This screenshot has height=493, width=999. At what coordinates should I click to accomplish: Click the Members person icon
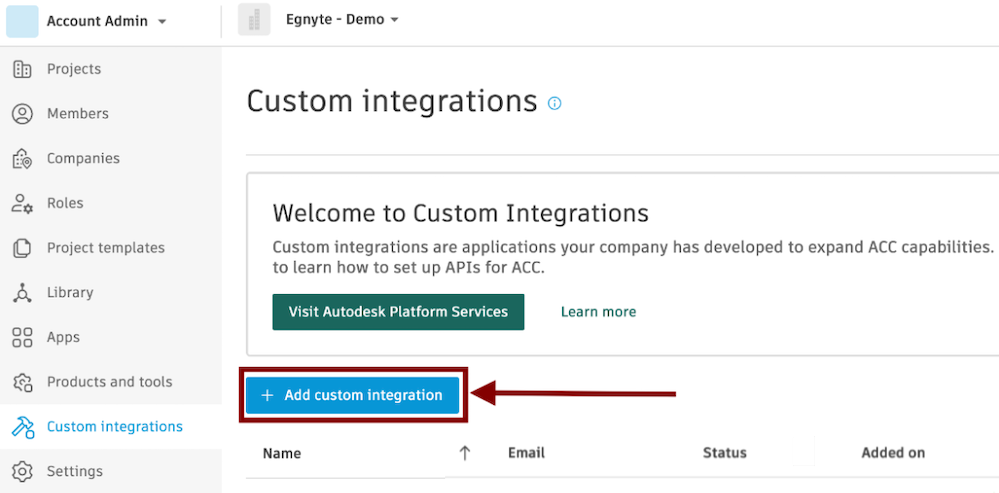pyautogui.click(x=22, y=114)
